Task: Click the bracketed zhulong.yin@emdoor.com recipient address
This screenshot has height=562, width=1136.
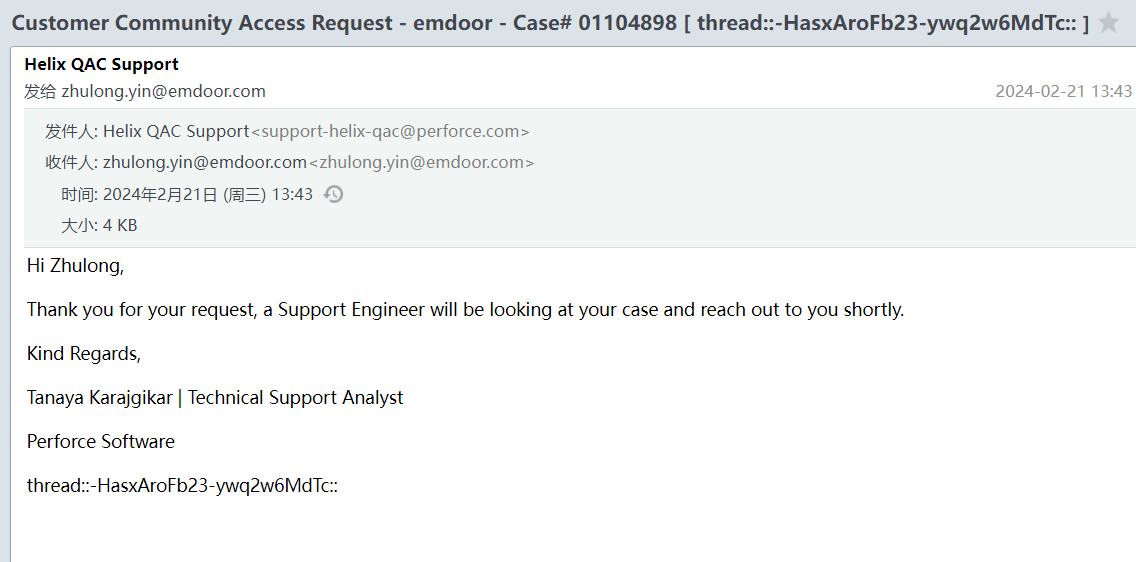Action: pyautogui.click(x=421, y=162)
